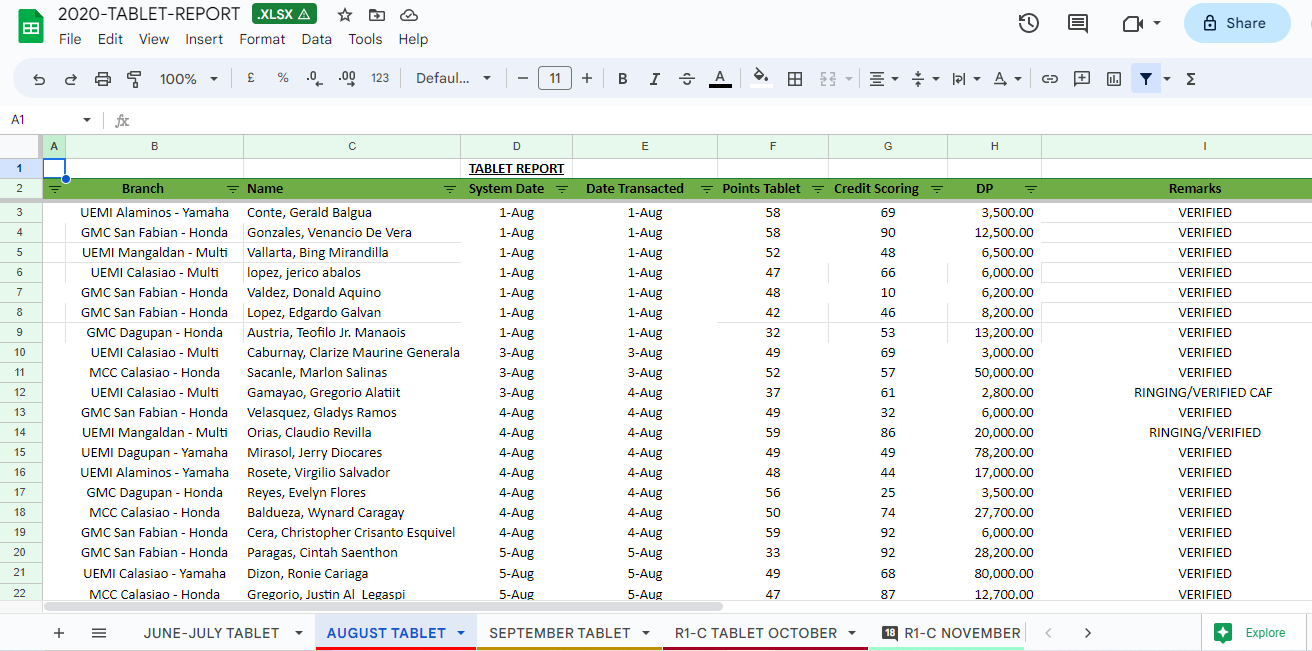Open the Insert menu
The image size is (1312, 651).
(204, 39)
